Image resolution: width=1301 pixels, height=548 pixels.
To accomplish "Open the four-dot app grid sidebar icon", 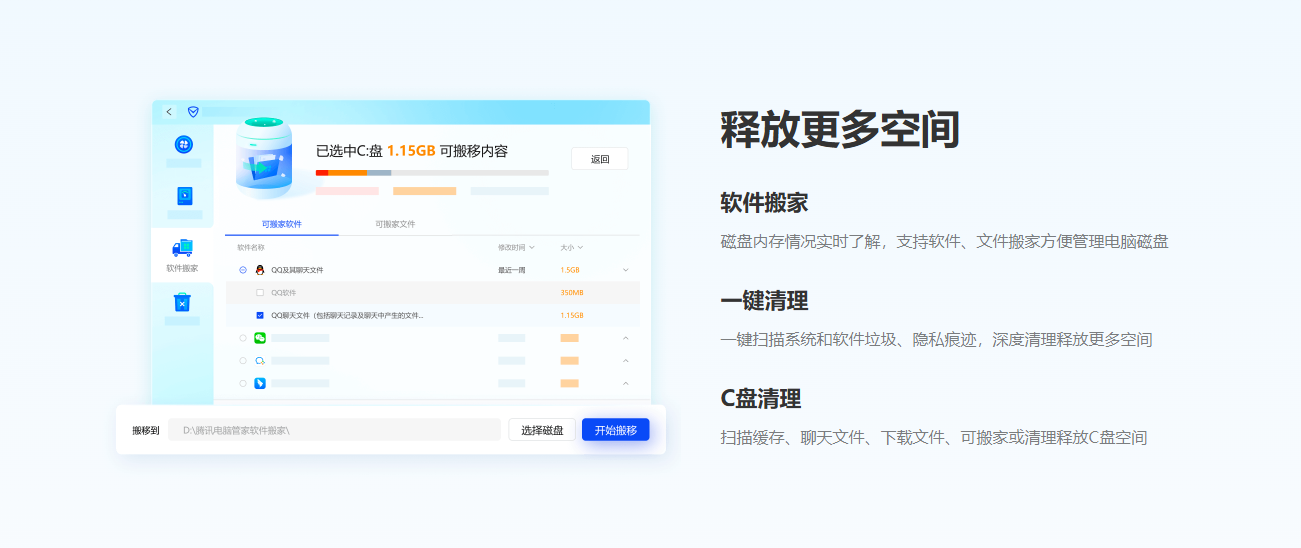I will (184, 144).
